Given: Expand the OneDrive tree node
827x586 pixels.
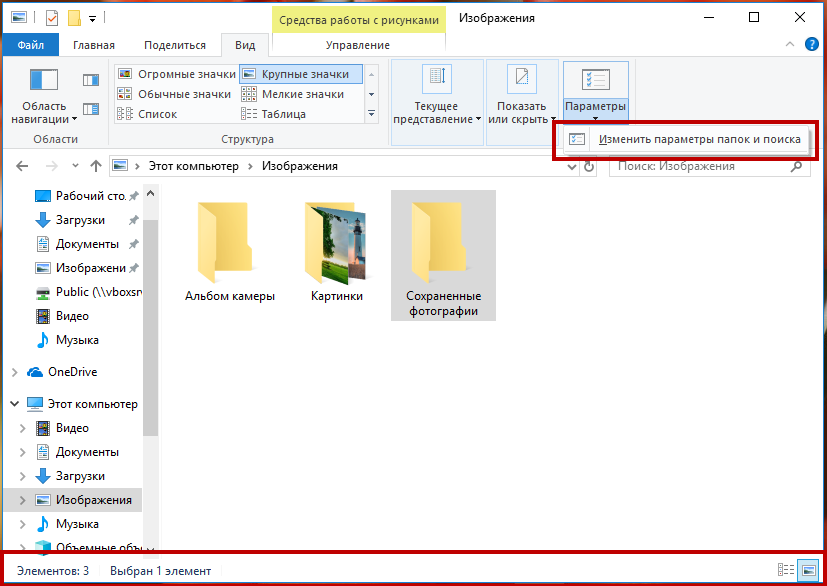Looking at the screenshot, I should (x=14, y=372).
